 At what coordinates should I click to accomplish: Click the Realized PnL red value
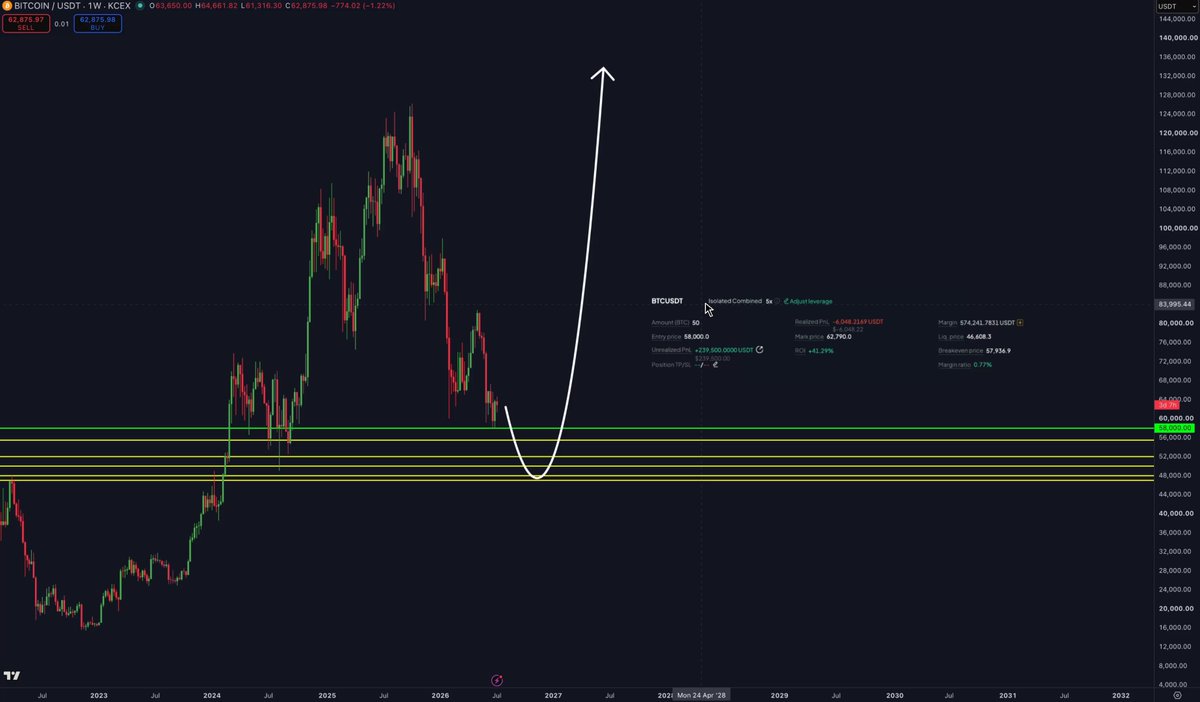(858, 322)
